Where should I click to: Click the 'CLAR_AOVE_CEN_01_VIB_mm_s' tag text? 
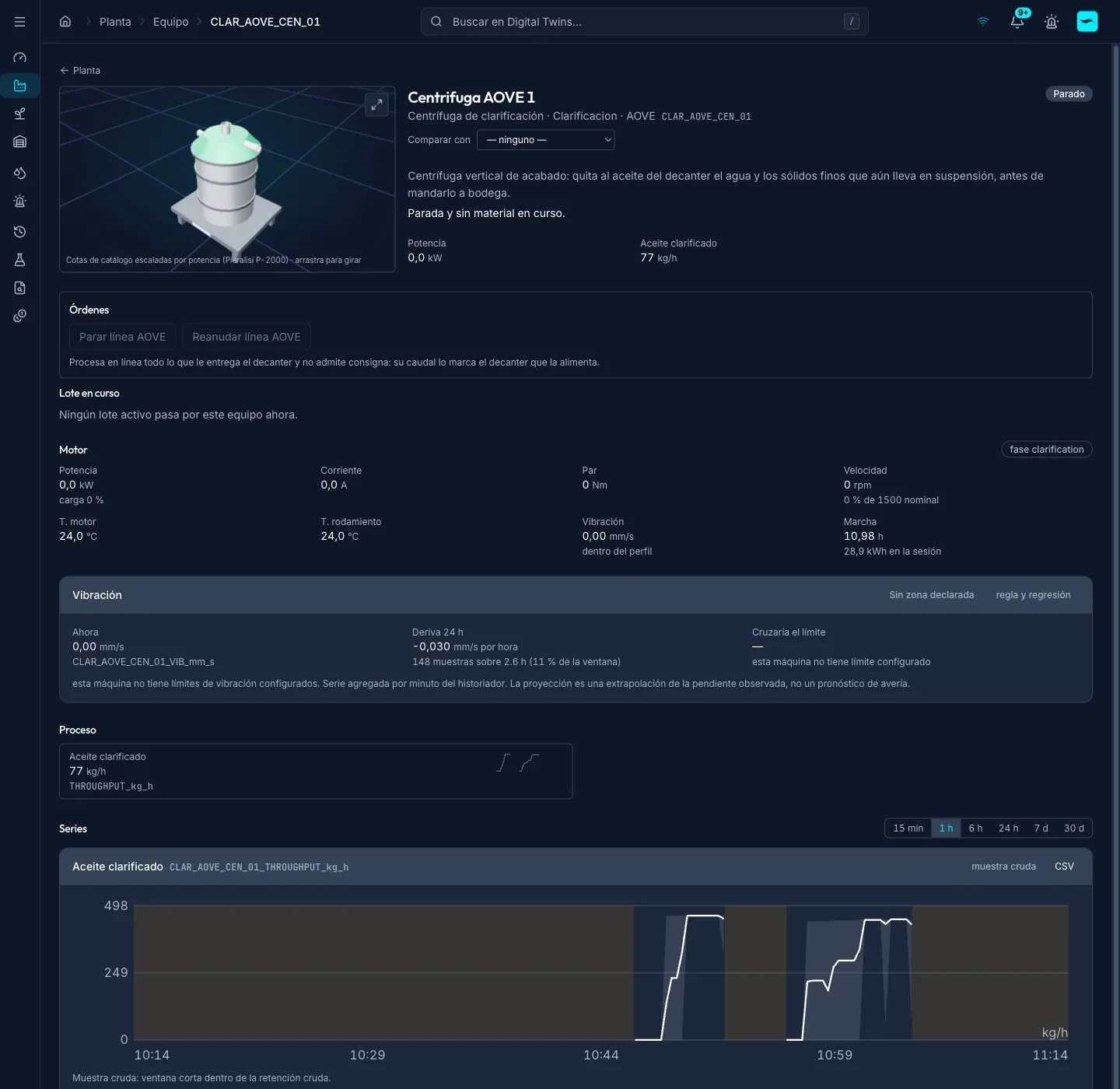143,662
